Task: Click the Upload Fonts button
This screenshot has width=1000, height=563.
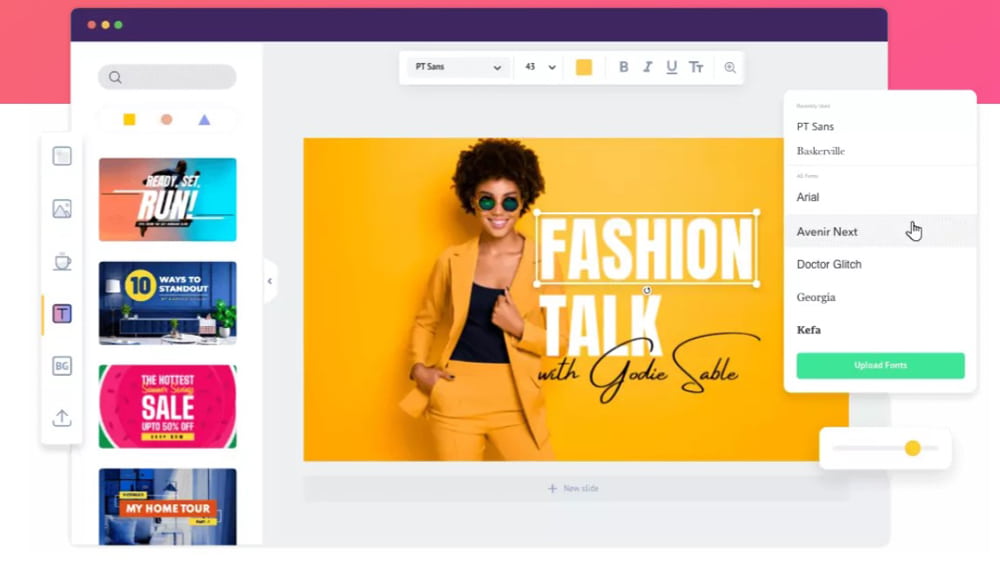Action: pyautogui.click(x=880, y=365)
